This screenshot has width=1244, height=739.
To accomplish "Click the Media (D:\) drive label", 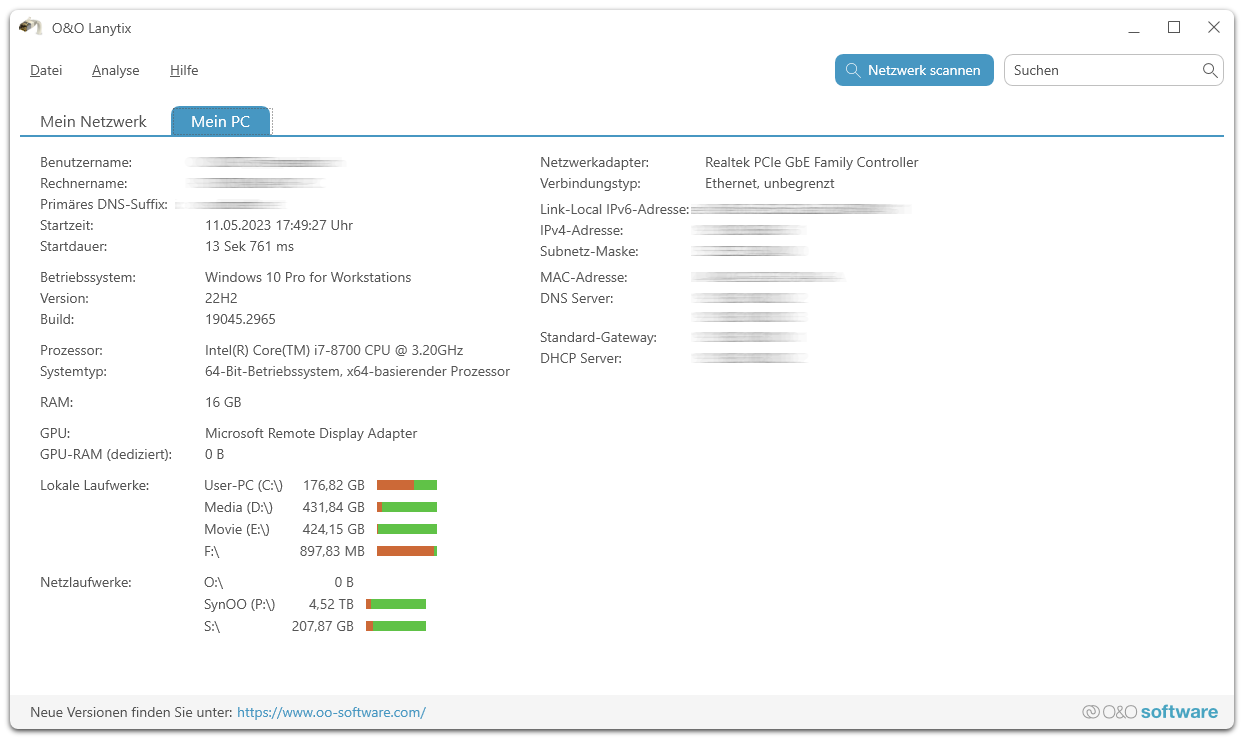I will pos(238,507).
